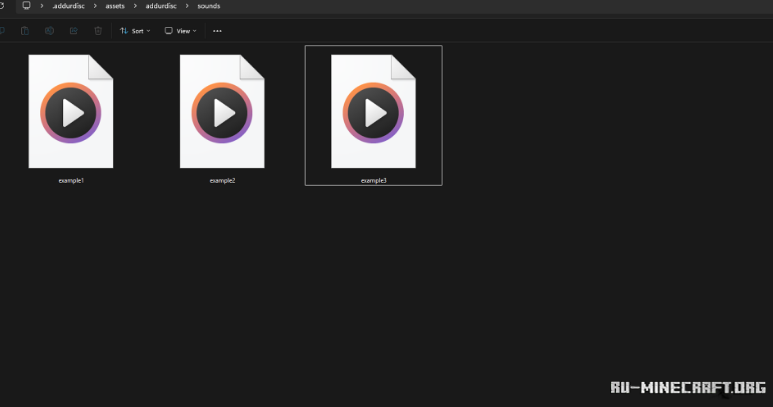Click the sounds breadcrumb in address bar

click(209, 6)
